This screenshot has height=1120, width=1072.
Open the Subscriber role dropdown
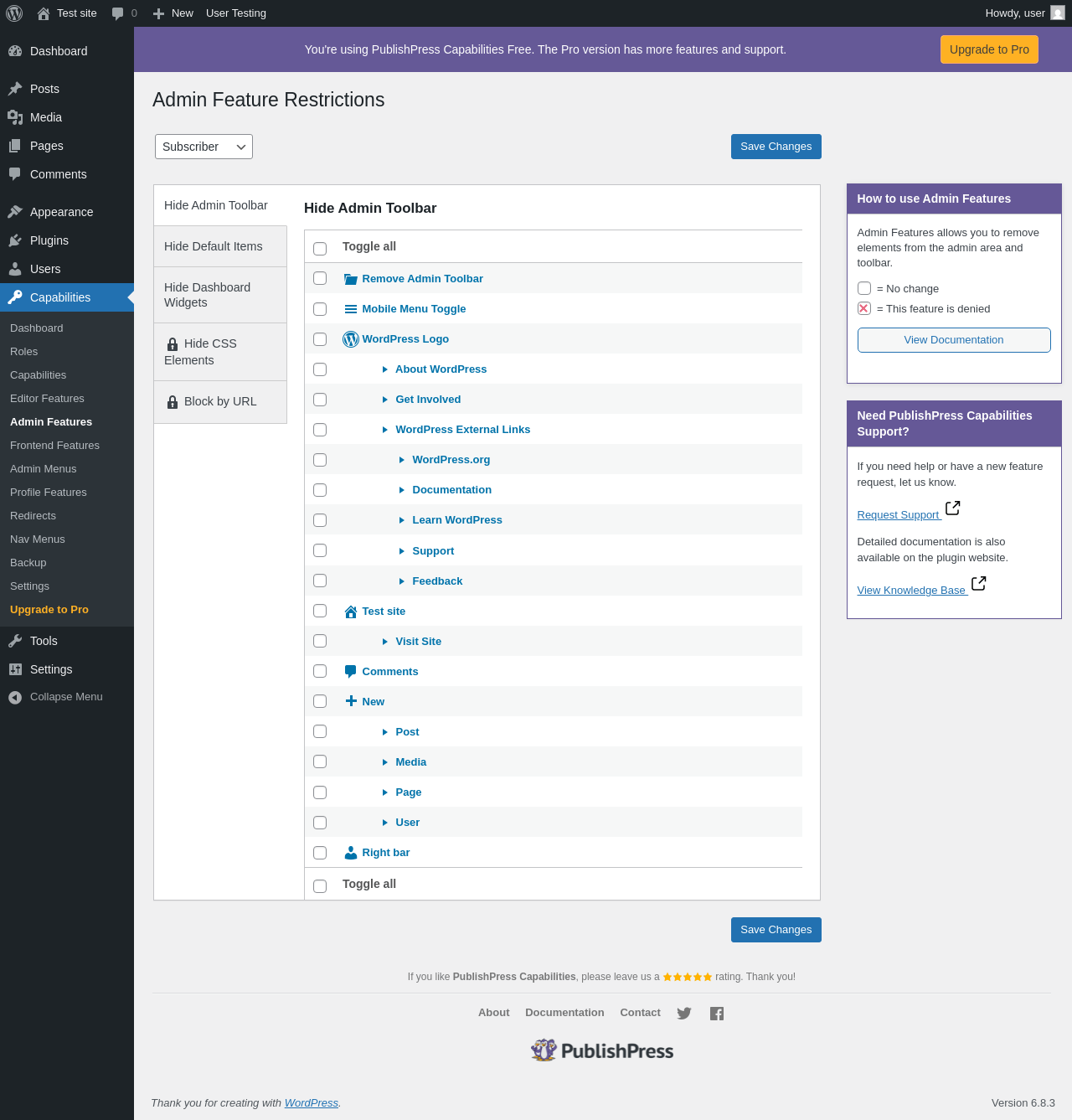204,147
